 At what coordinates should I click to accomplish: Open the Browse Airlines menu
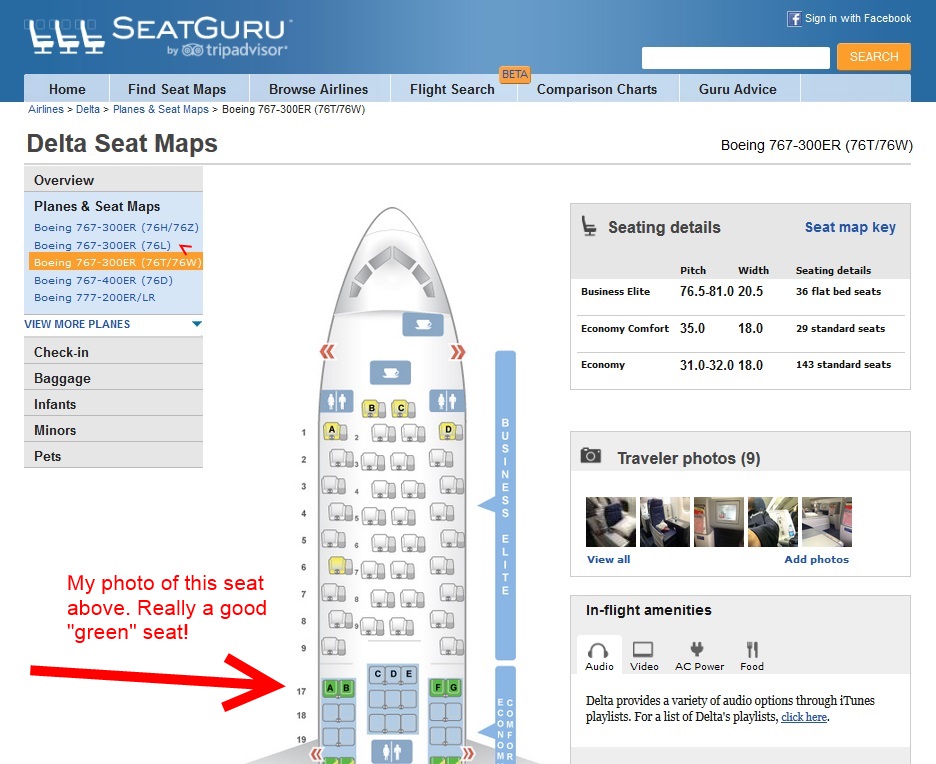[x=319, y=89]
